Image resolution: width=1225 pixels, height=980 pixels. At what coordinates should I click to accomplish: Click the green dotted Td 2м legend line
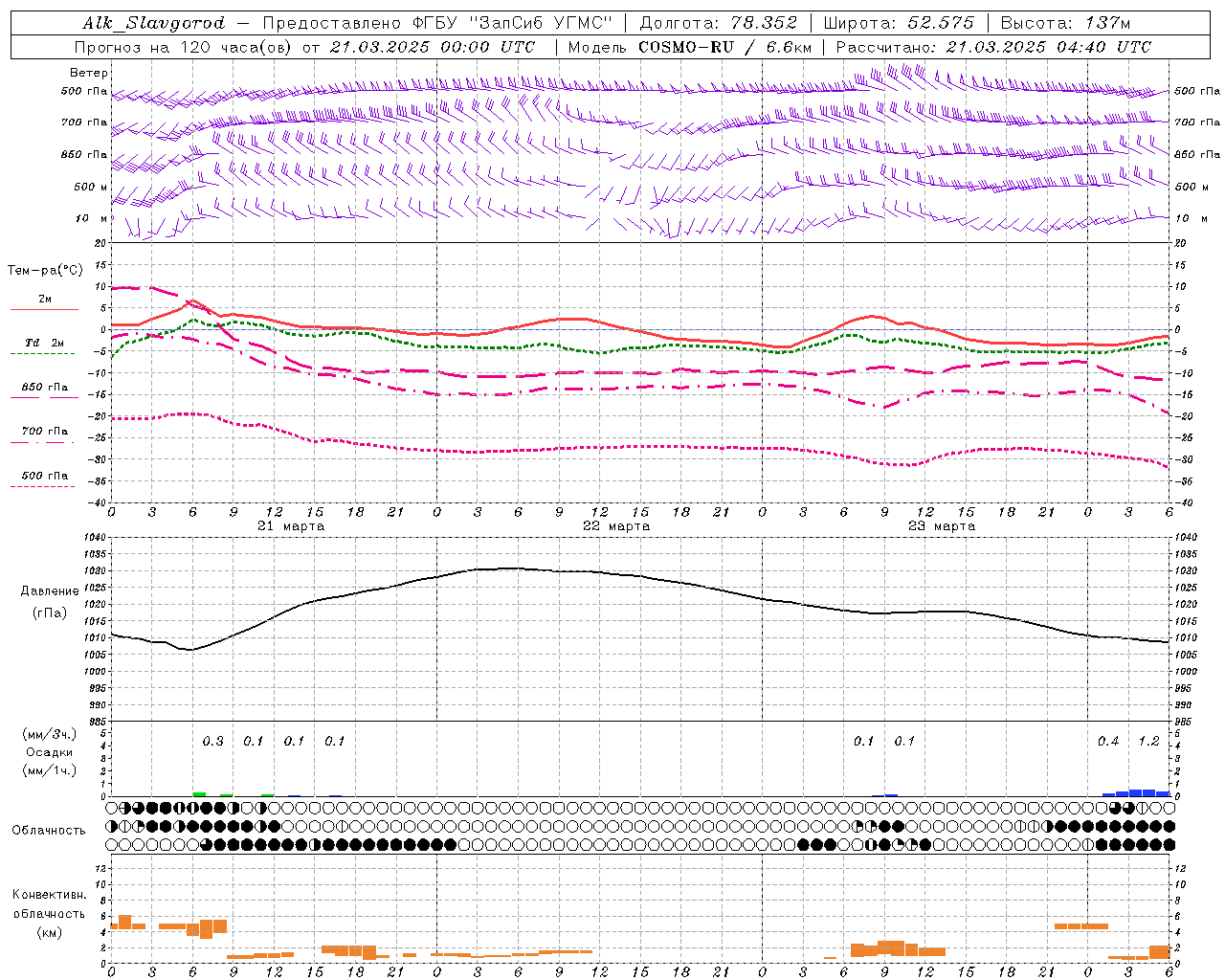(x=44, y=354)
